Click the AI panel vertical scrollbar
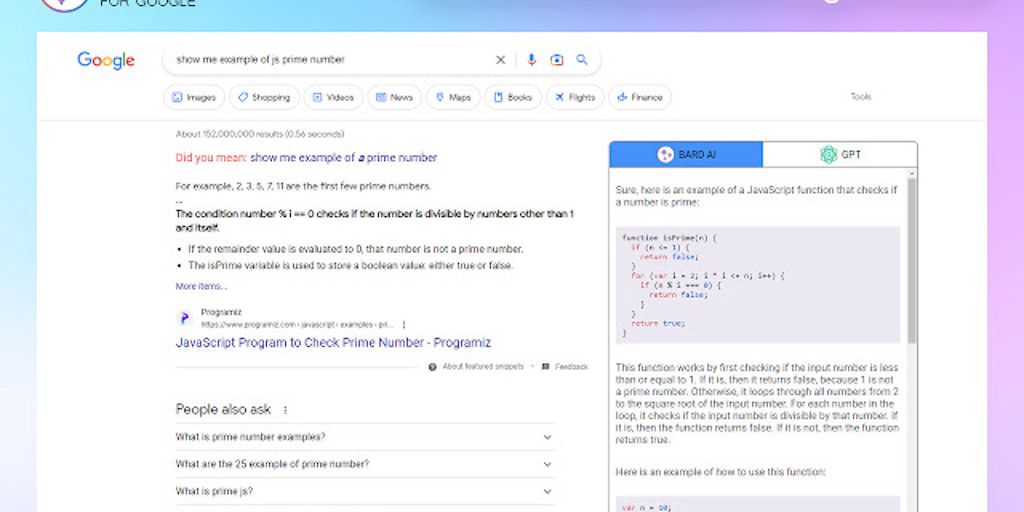Screen dimensions: 1024x512 click(912, 261)
